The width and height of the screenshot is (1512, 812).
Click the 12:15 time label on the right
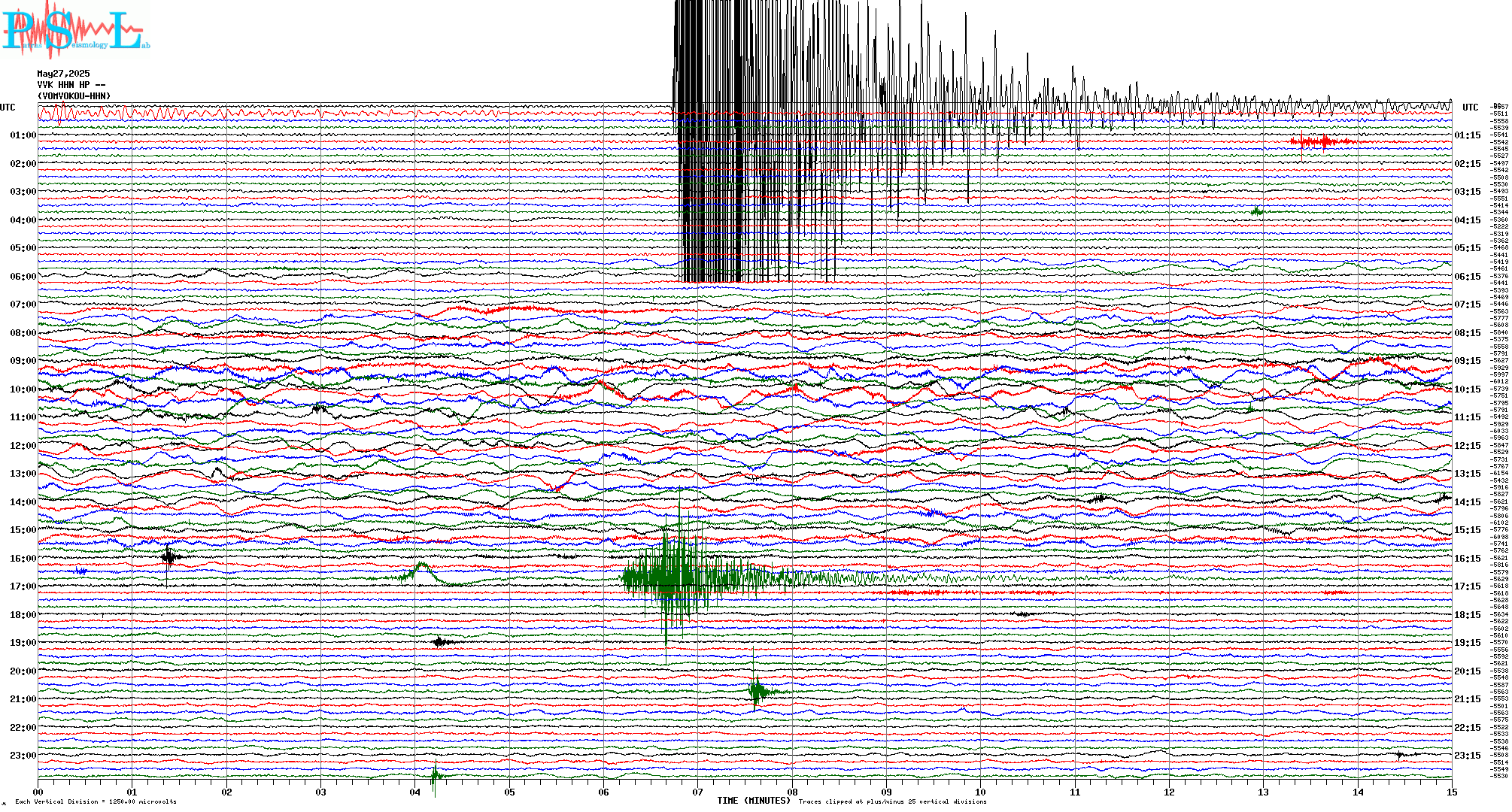[x=1468, y=446]
